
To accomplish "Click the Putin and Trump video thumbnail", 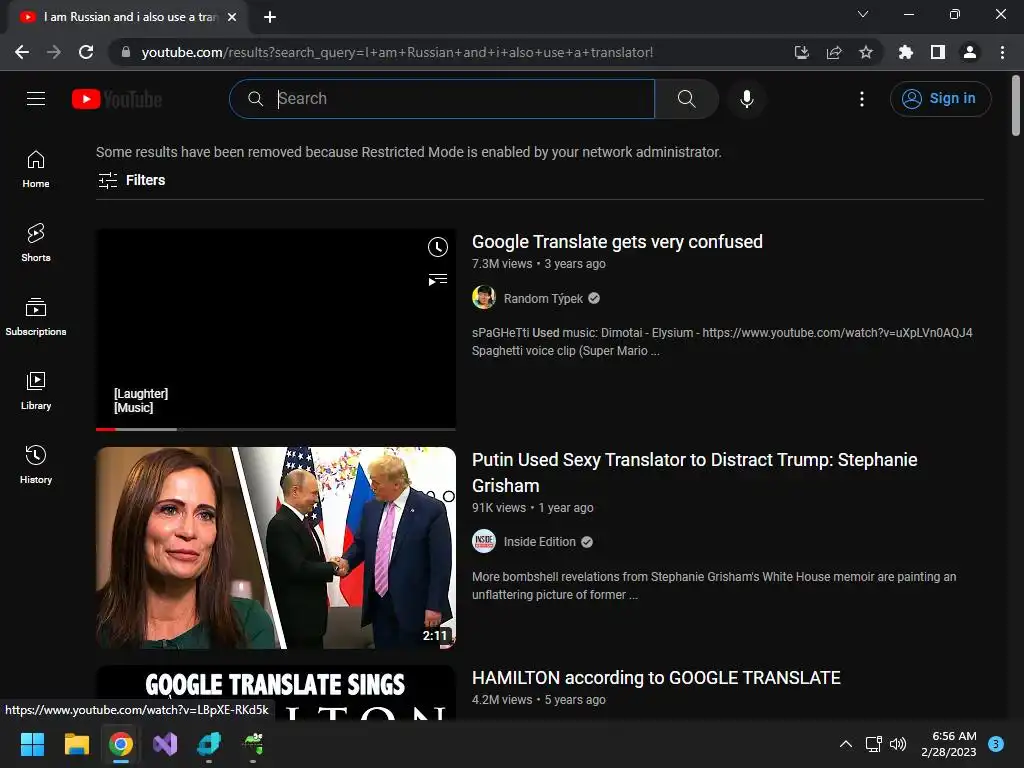I will point(276,547).
